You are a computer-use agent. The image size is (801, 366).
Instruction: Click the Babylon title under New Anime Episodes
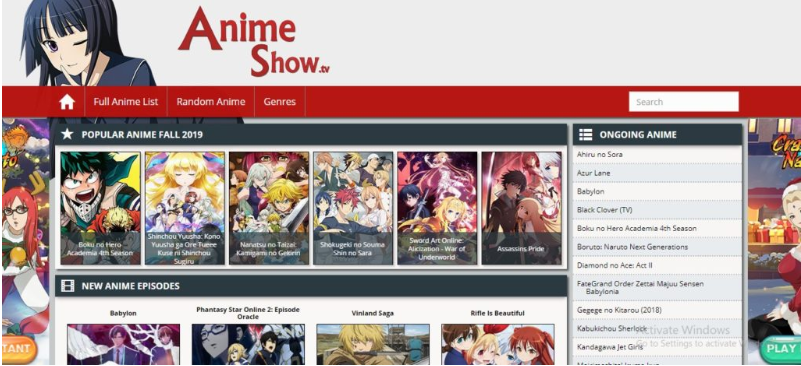click(123, 313)
